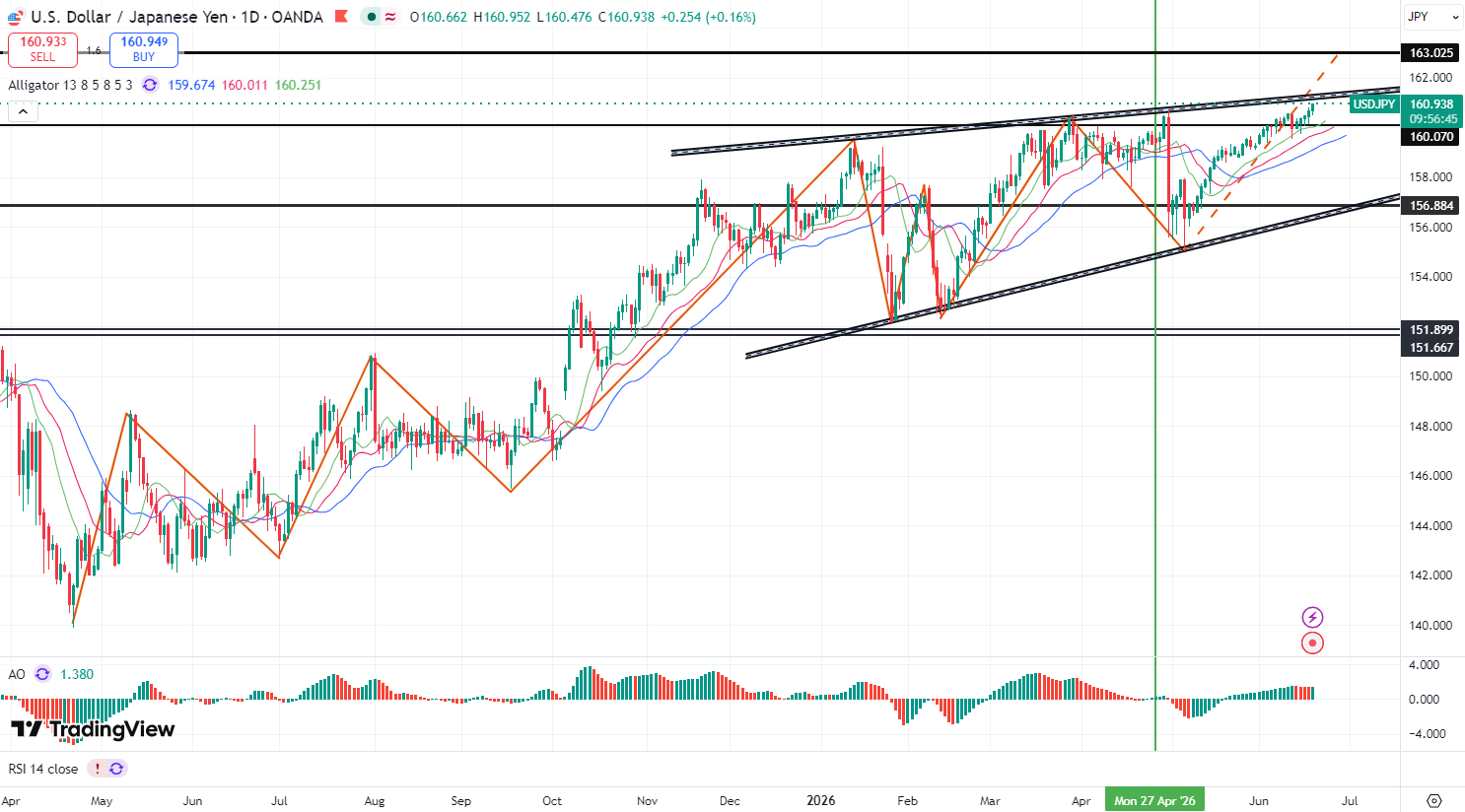This screenshot has height=812, width=1465.
Task: Click the Alligator jaw value 159.674
Action: coord(191,85)
